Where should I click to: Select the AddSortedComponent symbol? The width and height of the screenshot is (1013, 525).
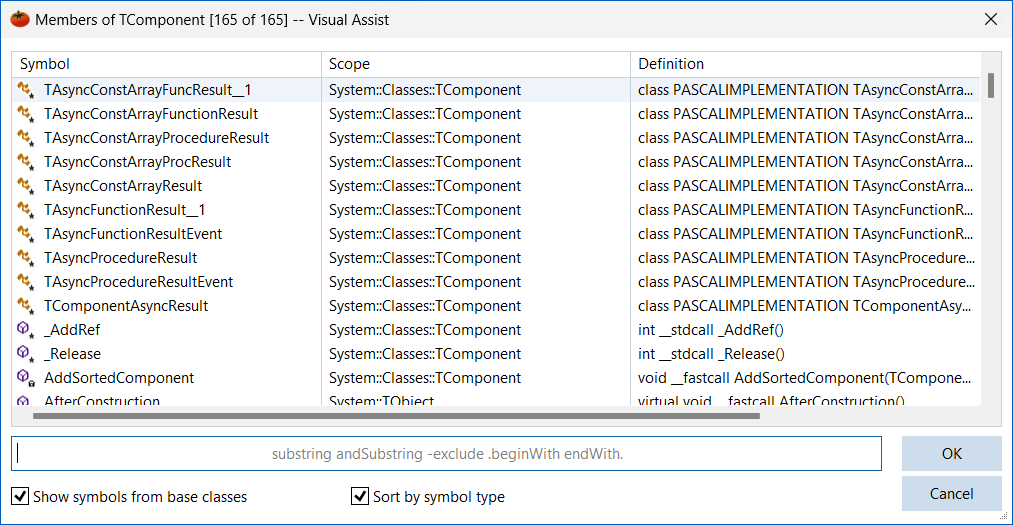119,377
